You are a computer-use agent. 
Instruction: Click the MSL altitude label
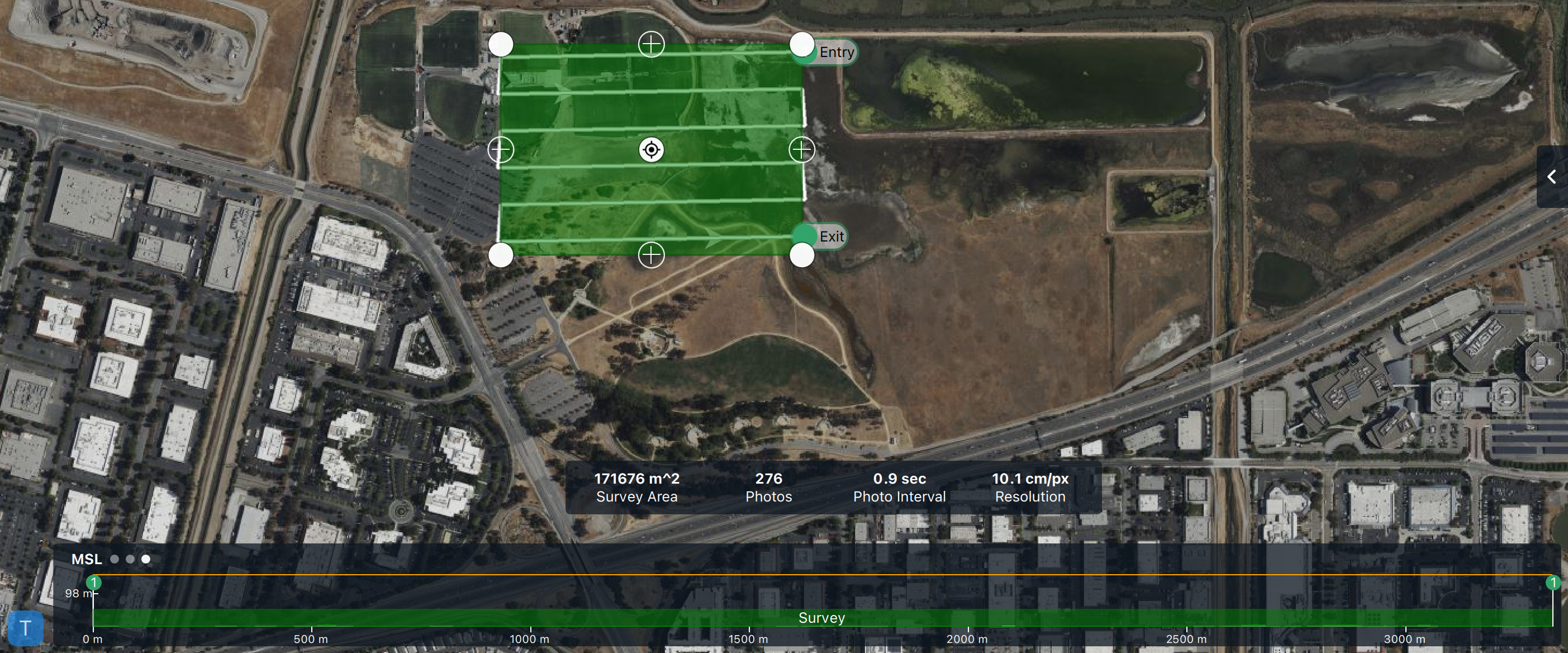coord(87,559)
